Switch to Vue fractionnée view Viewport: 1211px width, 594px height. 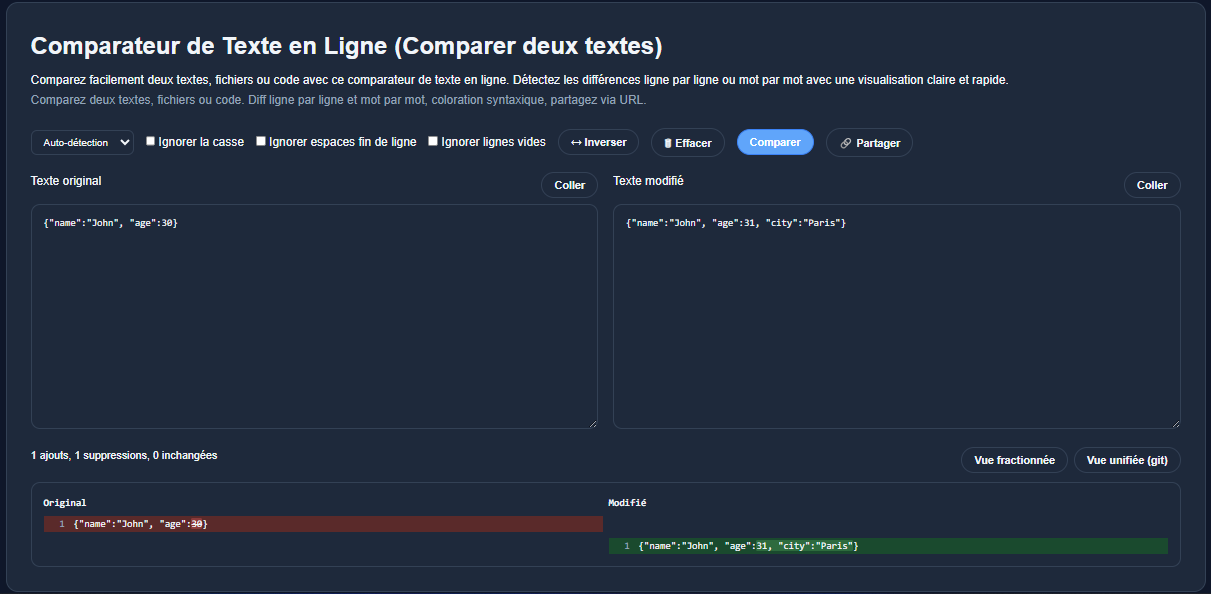point(1014,460)
